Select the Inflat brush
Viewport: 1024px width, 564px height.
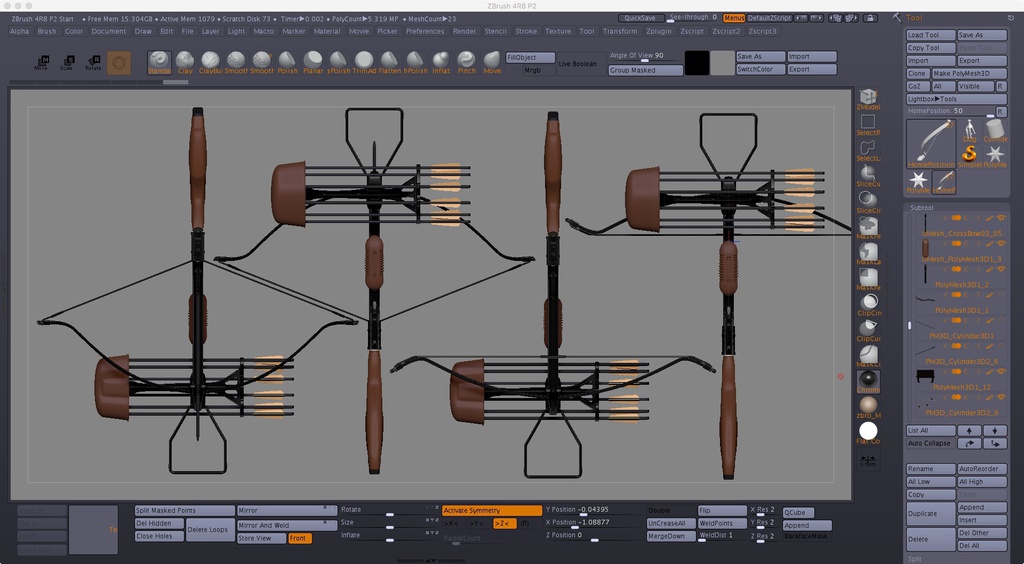click(x=441, y=63)
